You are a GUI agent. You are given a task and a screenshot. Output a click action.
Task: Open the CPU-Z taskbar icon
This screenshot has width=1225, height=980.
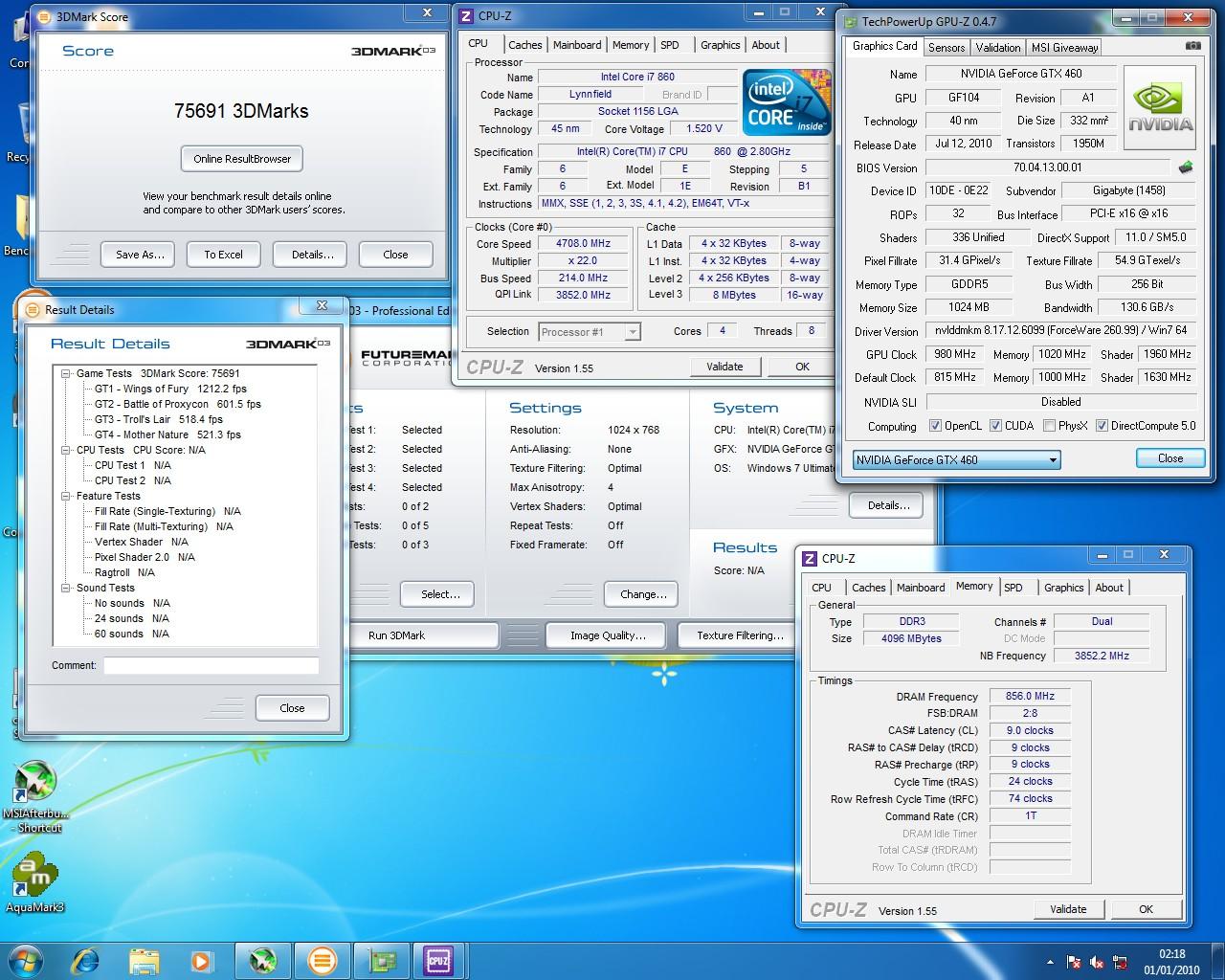coord(437,960)
